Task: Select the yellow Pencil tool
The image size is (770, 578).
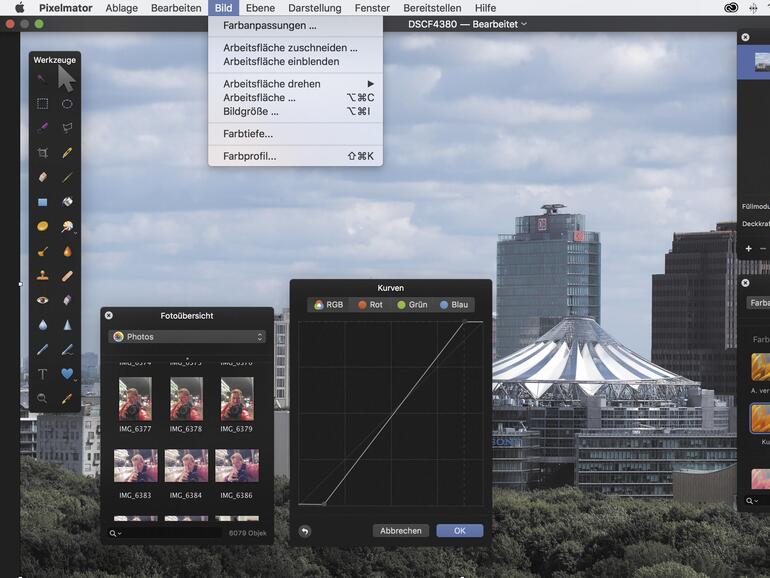Action: pyautogui.click(x=67, y=153)
